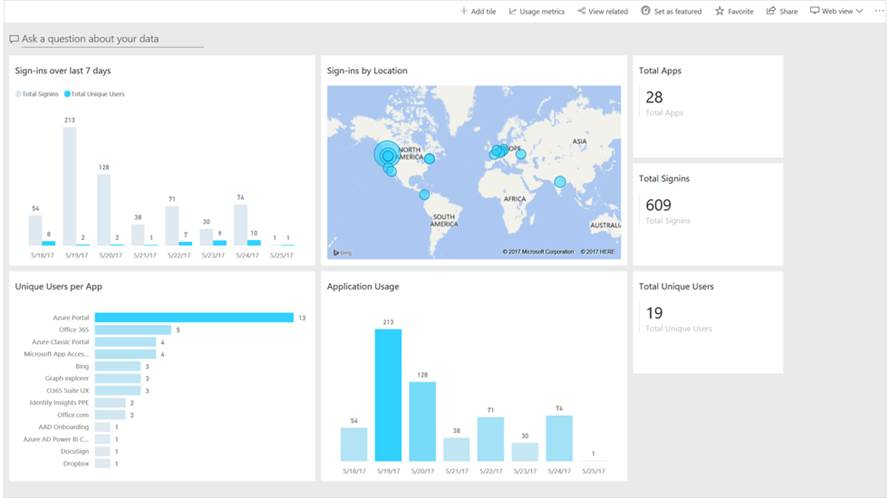Open the more options ellipsis

pyautogui.click(x=879, y=11)
